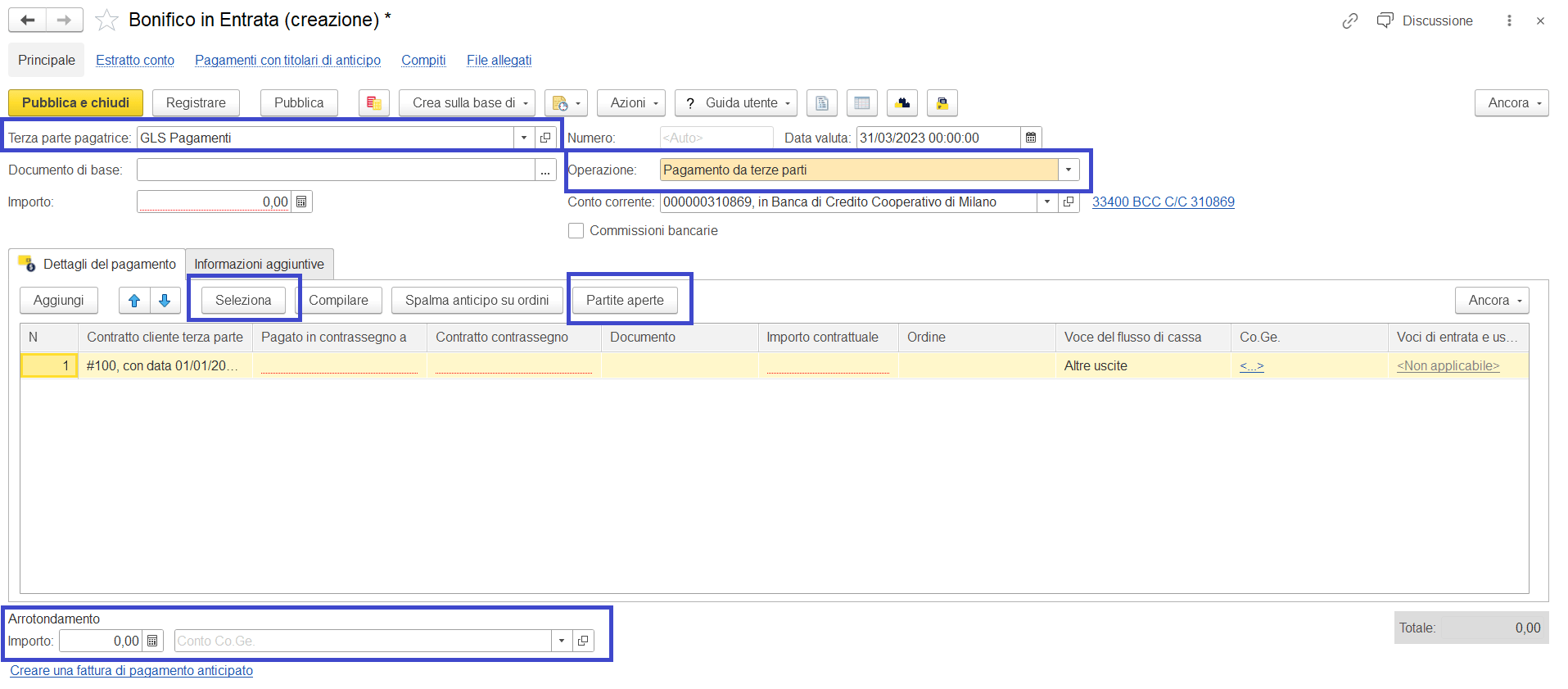Open the Guida utente dropdown
1568x689 pixels.
[735, 103]
